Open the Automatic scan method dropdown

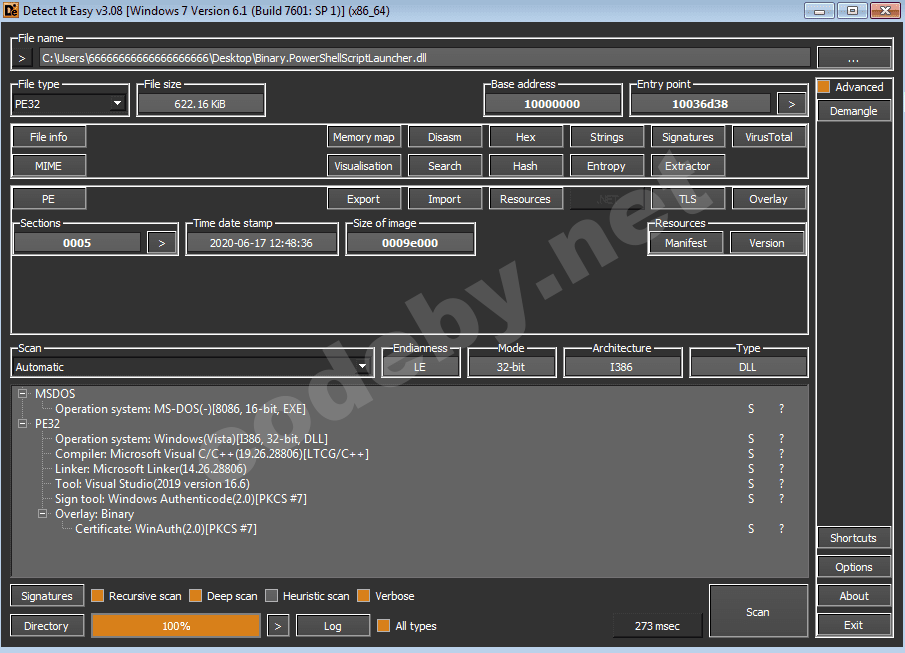[x=362, y=365]
